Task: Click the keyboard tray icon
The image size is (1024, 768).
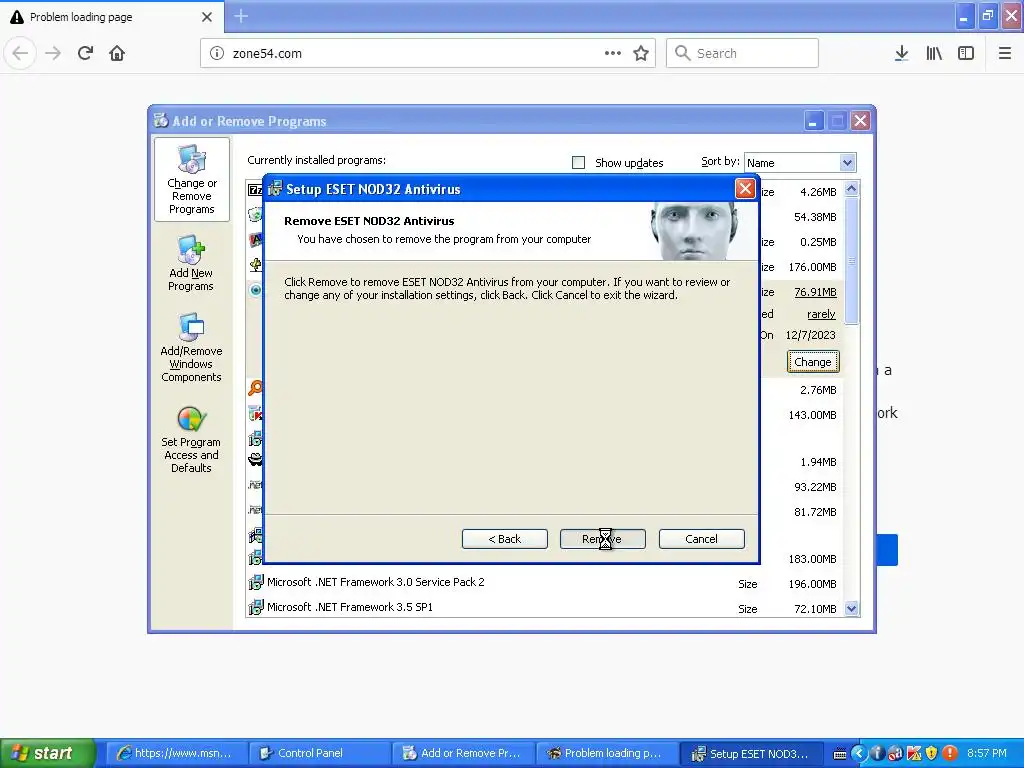Action: (840, 754)
